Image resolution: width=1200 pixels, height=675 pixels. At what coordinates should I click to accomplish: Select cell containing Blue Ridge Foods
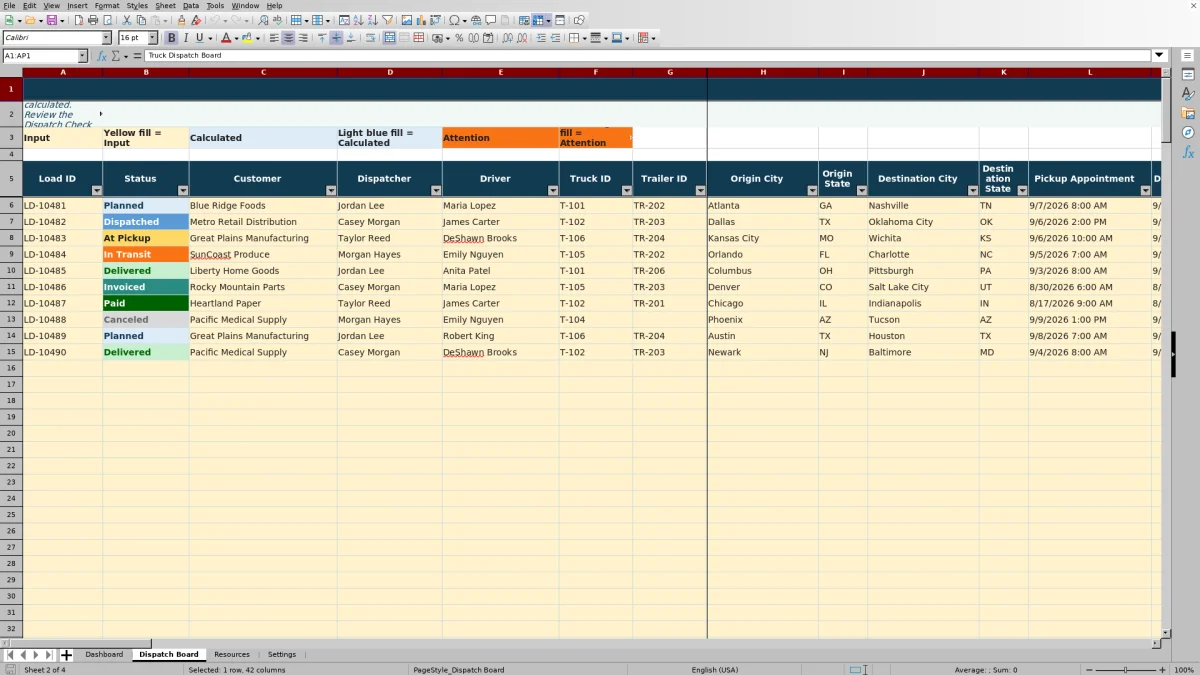263,206
